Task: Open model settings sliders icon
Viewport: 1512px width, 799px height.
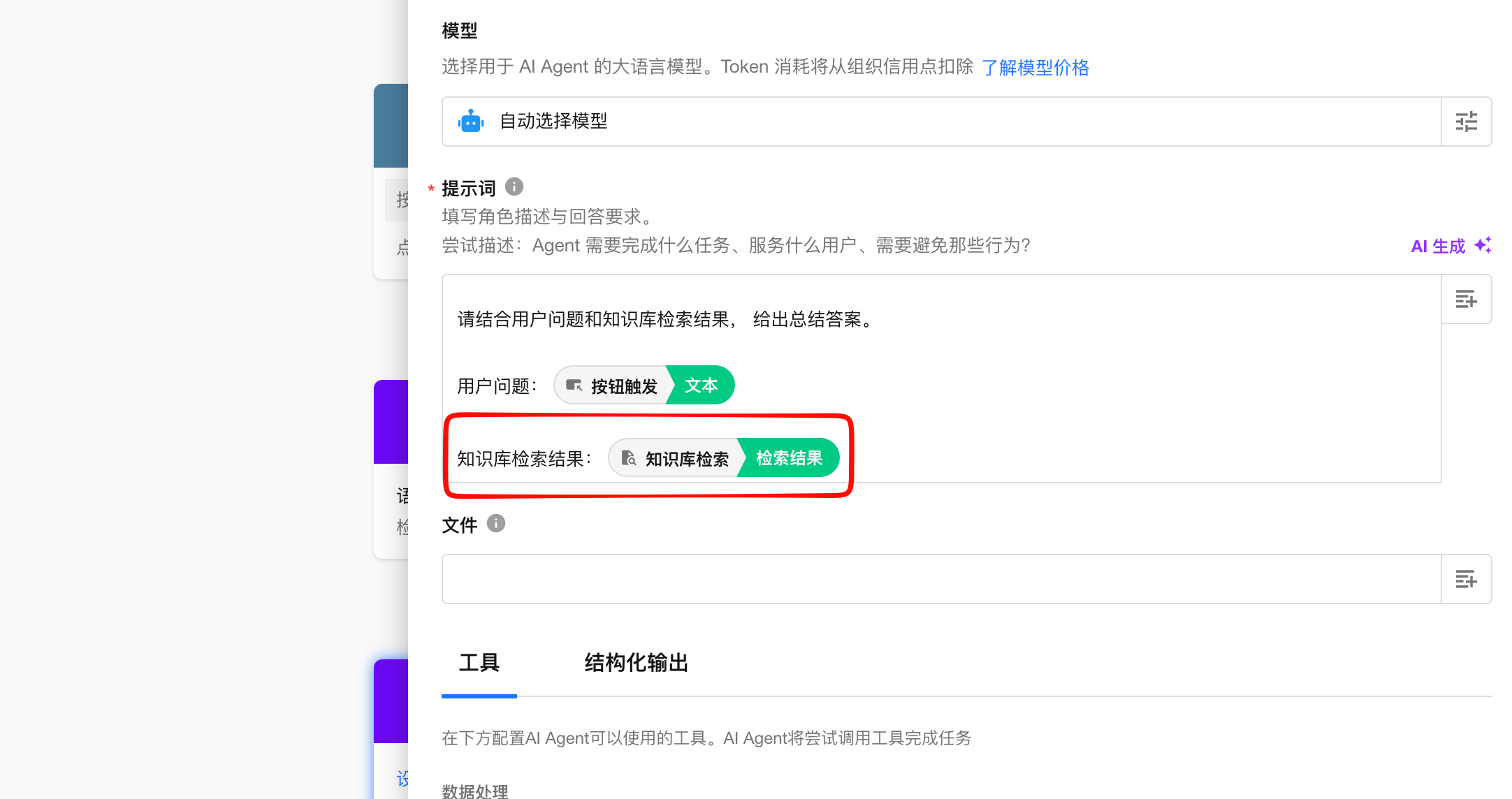Action: (x=1466, y=122)
